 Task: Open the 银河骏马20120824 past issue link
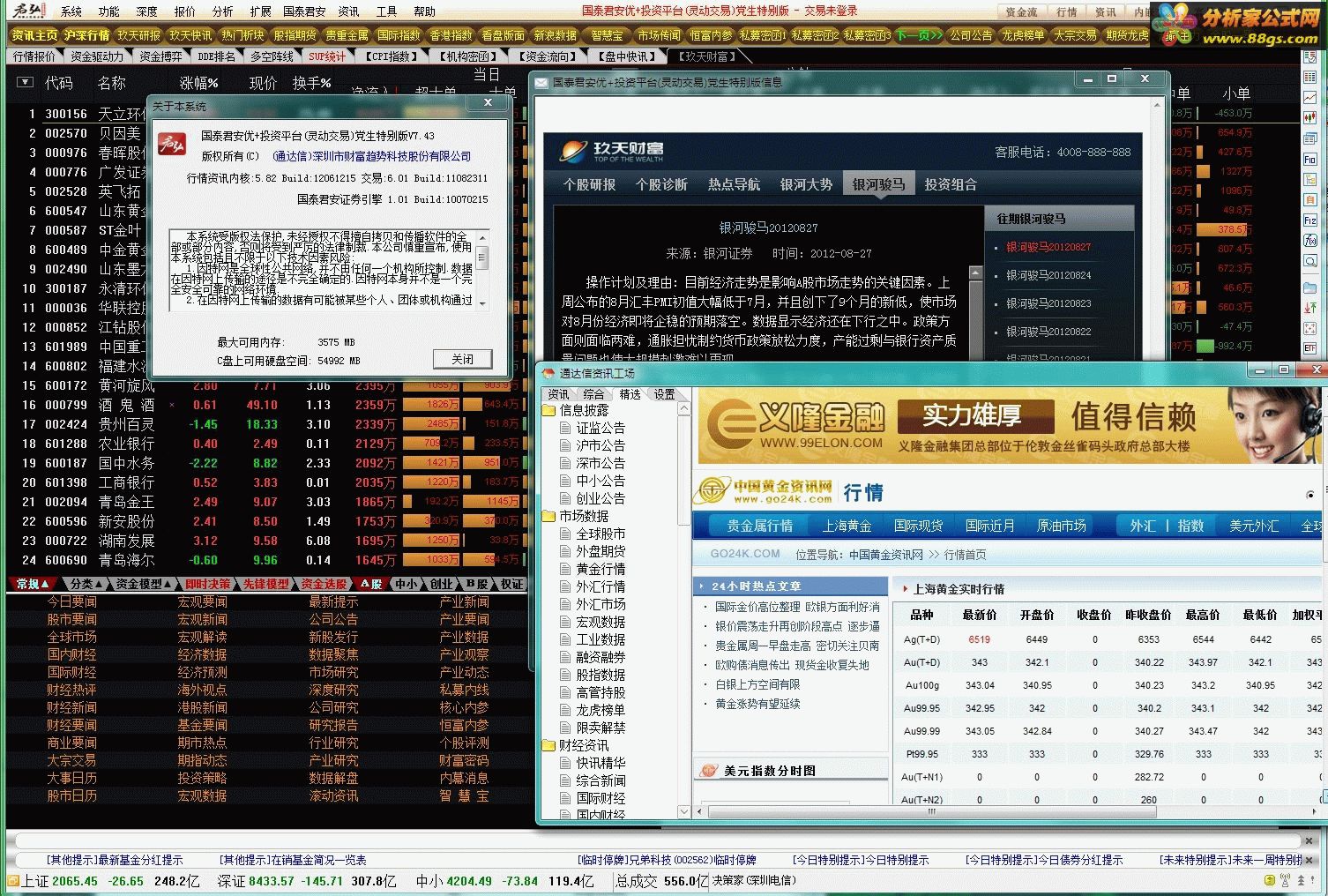point(1048,275)
